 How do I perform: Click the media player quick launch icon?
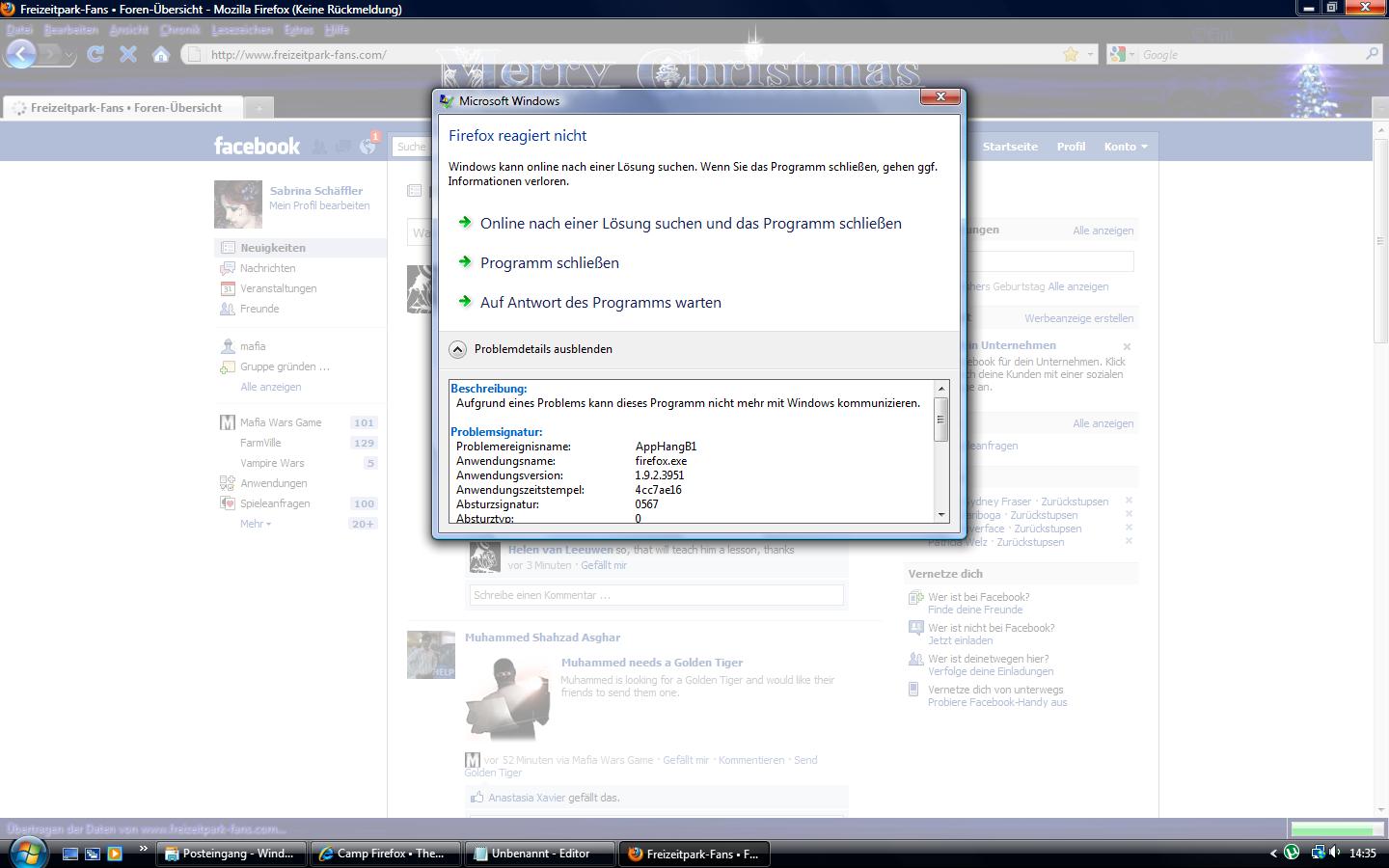click(115, 854)
